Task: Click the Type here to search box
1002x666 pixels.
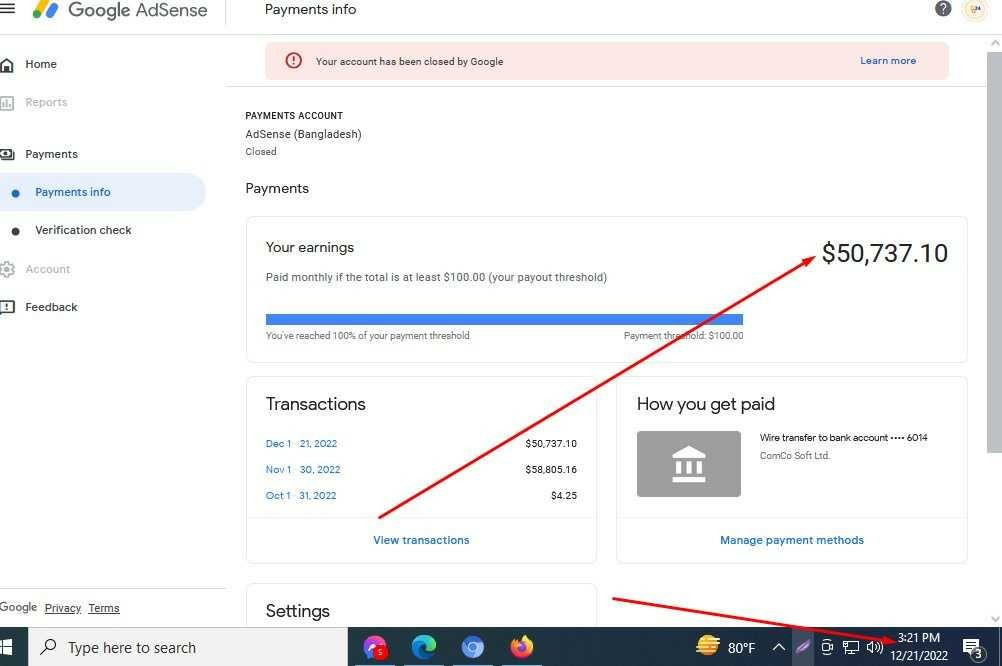Action: click(x=190, y=648)
